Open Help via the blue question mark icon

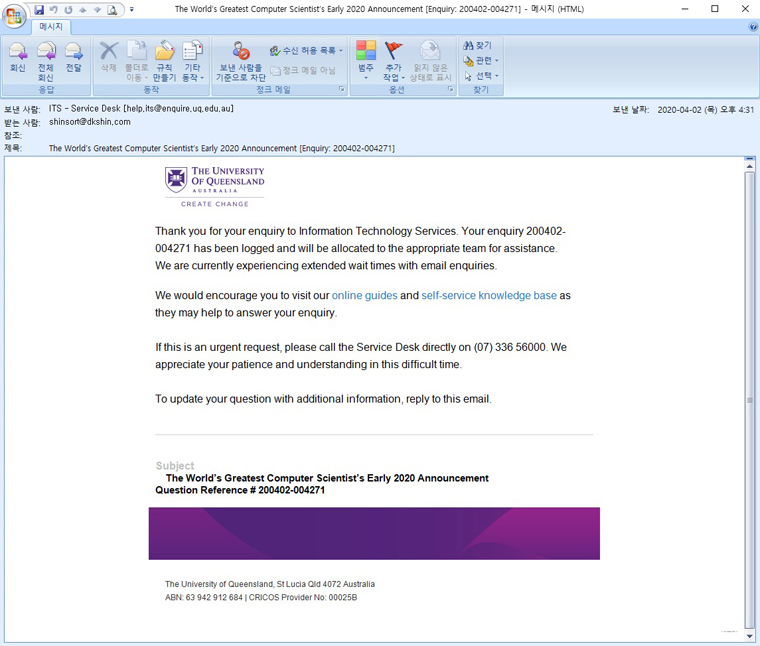753,27
